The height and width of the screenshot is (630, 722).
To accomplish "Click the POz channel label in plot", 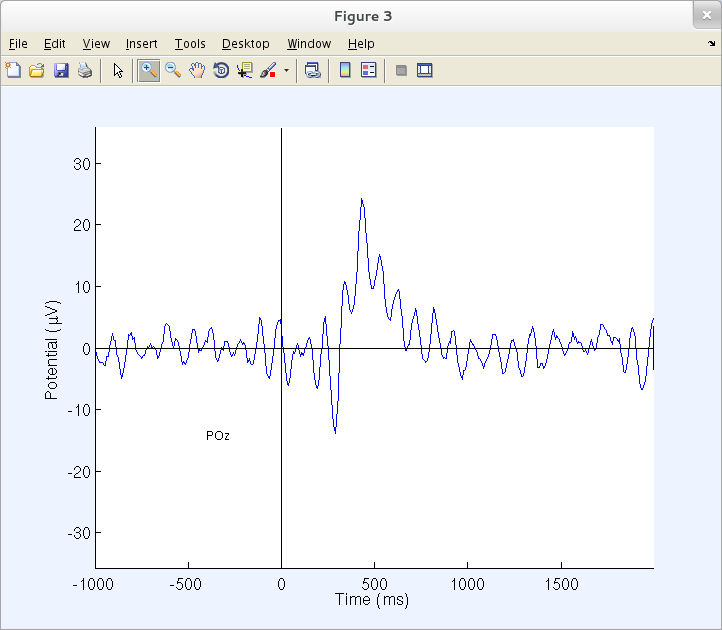I will [218, 436].
